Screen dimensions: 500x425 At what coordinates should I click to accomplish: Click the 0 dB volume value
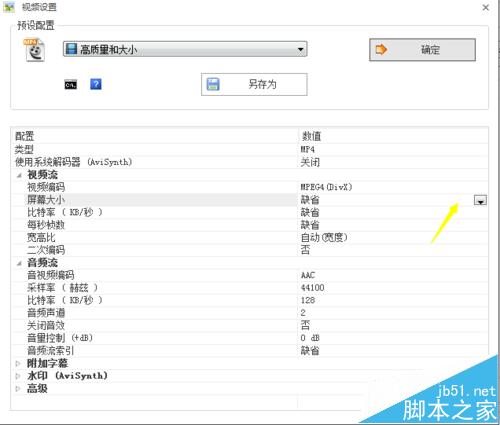[310, 338]
